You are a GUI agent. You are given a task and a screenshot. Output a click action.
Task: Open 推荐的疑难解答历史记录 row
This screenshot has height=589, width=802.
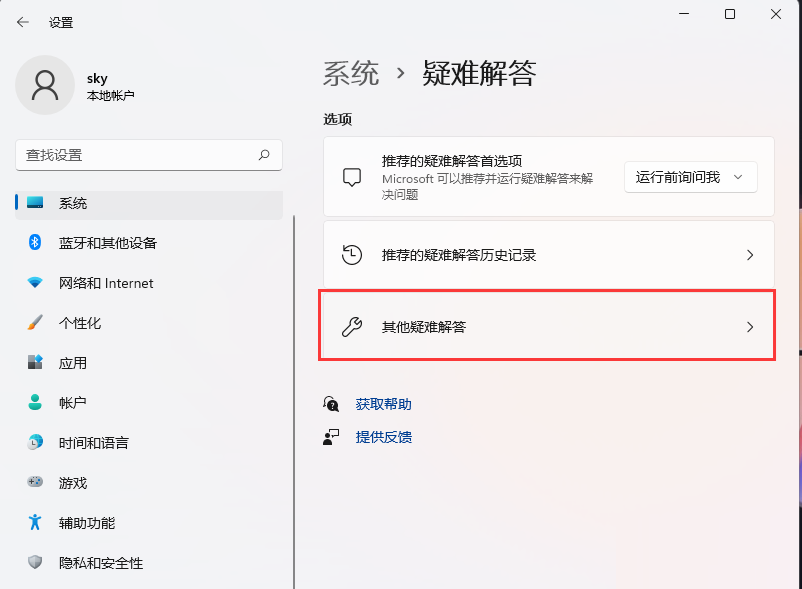(x=548, y=254)
